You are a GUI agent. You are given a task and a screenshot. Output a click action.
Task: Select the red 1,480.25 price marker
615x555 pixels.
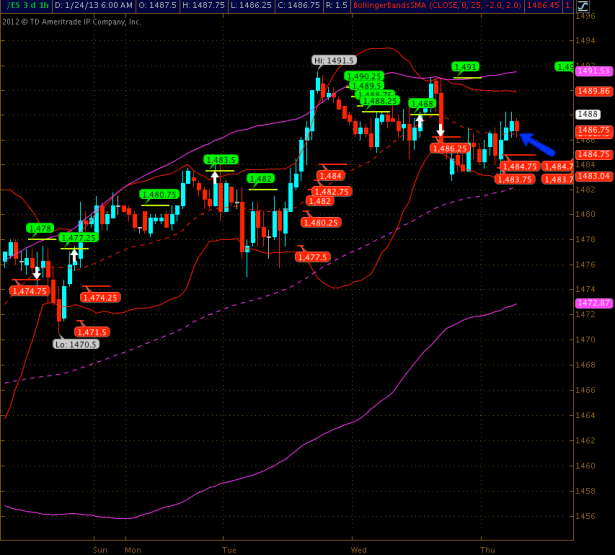pos(321,222)
